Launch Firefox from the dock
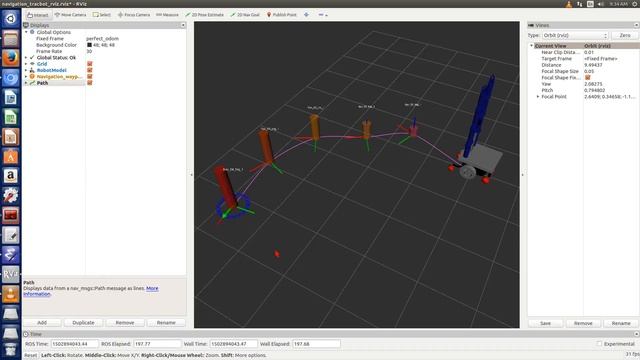 (11, 58)
